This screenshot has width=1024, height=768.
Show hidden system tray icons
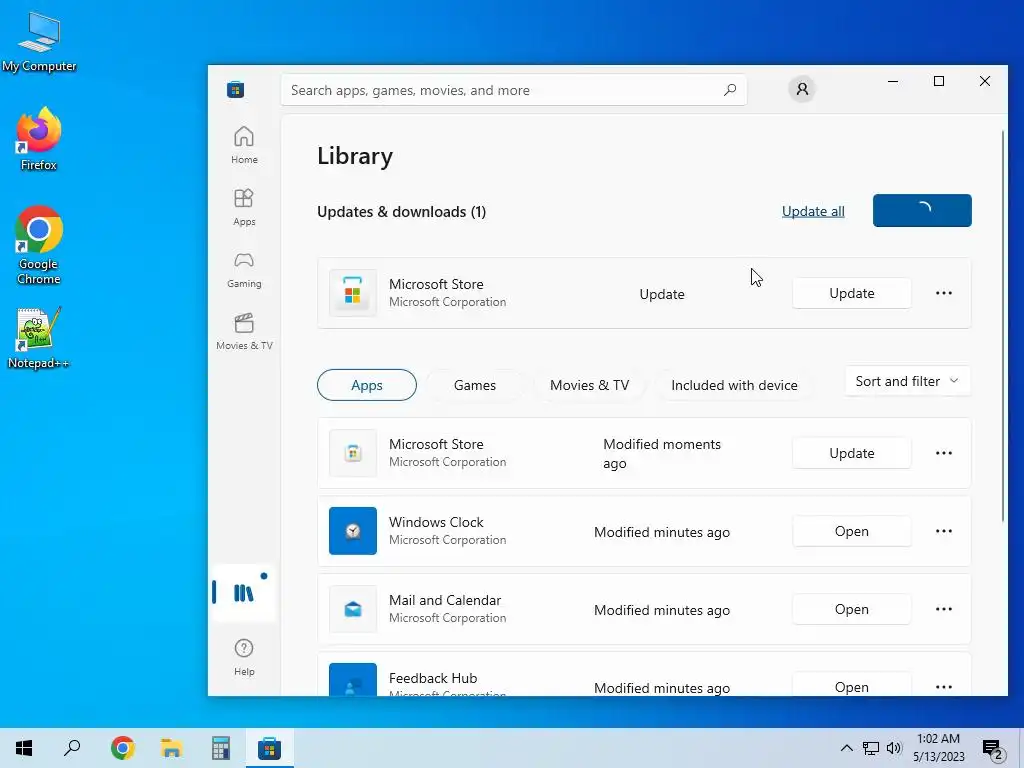pyautogui.click(x=846, y=748)
